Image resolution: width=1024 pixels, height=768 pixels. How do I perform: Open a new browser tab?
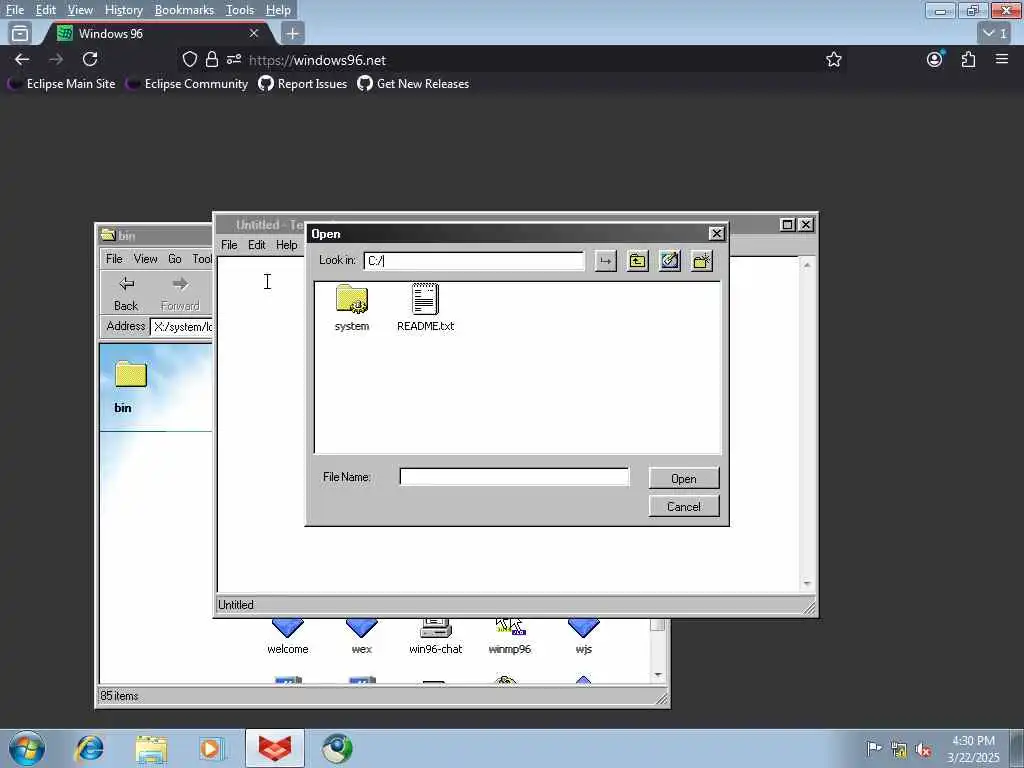coord(293,33)
